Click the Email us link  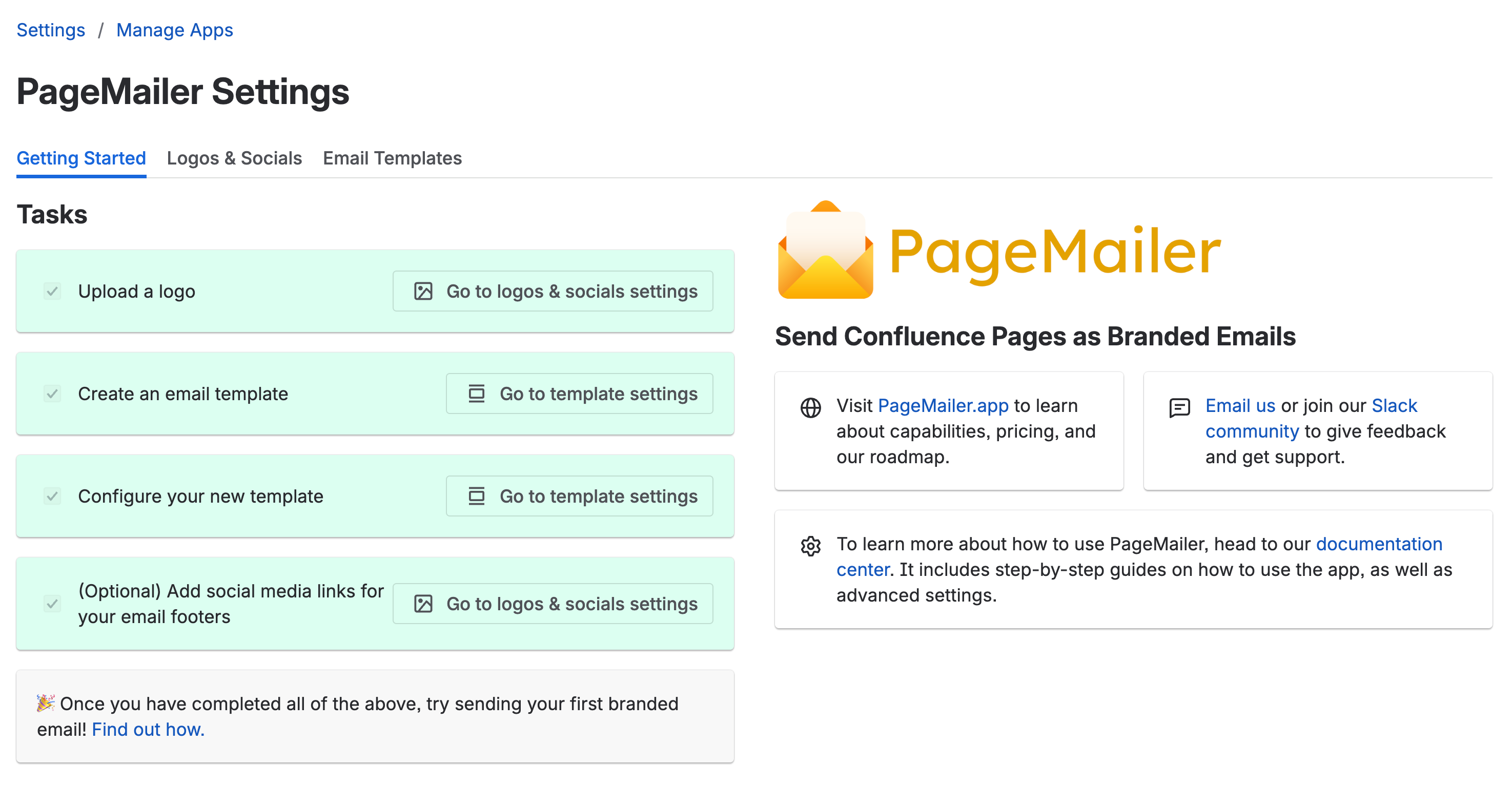[x=1240, y=405]
